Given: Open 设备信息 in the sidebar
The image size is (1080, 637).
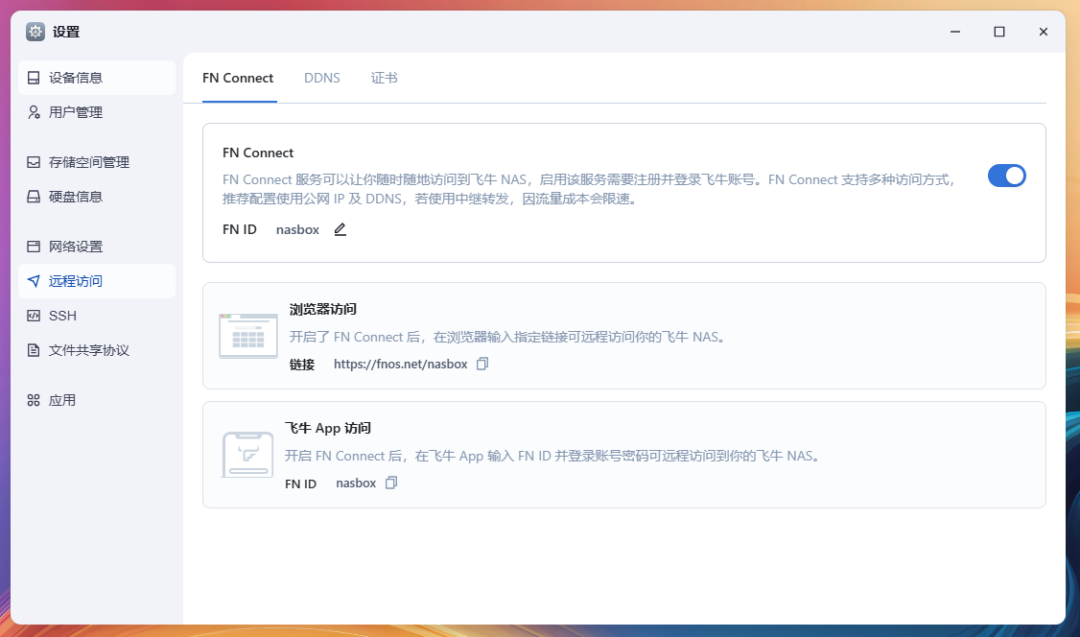Looking at the screenshot, I should [96, 78].
